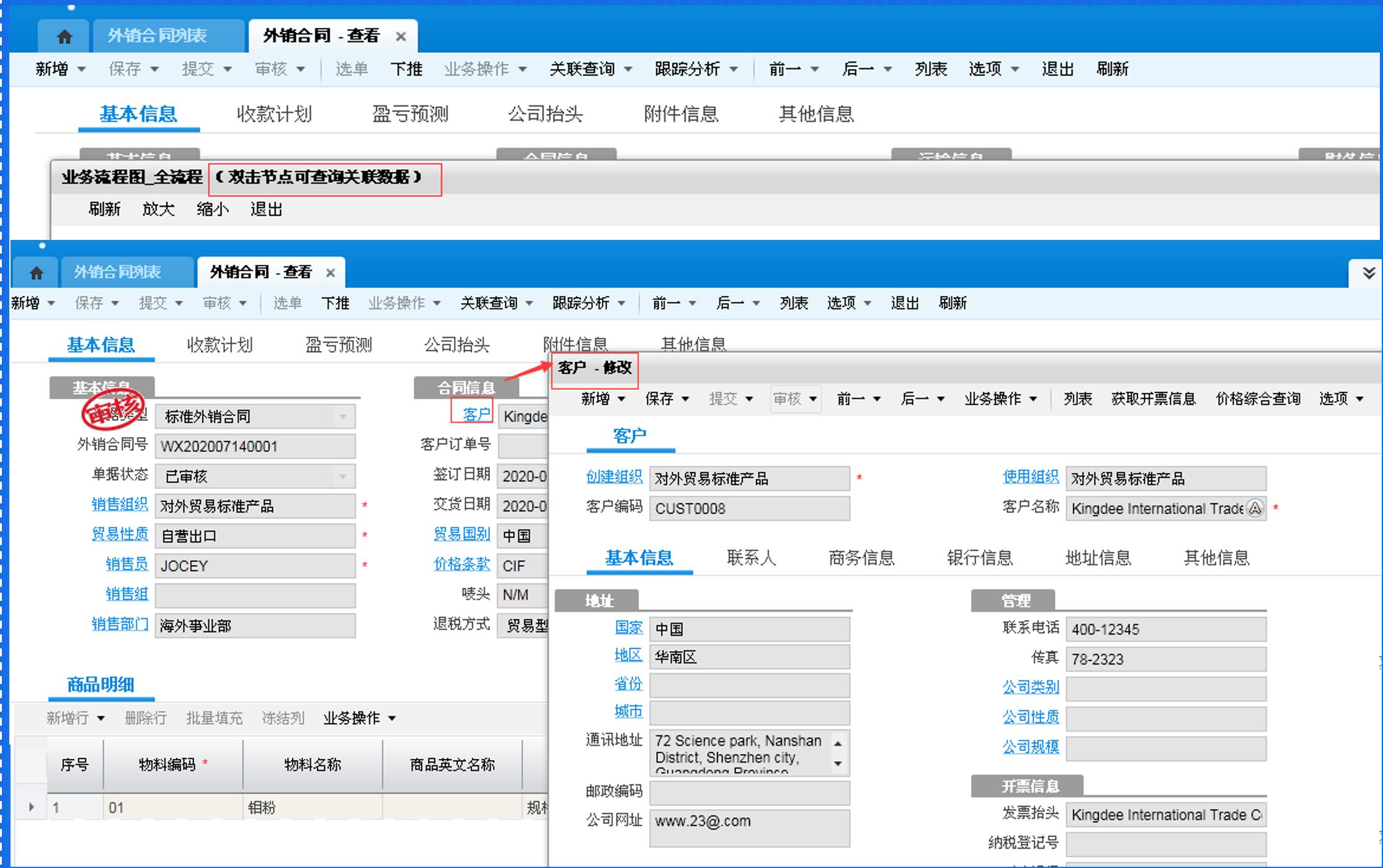Click the 钼粉 cell in 物料名称 column

coord(313,807)
